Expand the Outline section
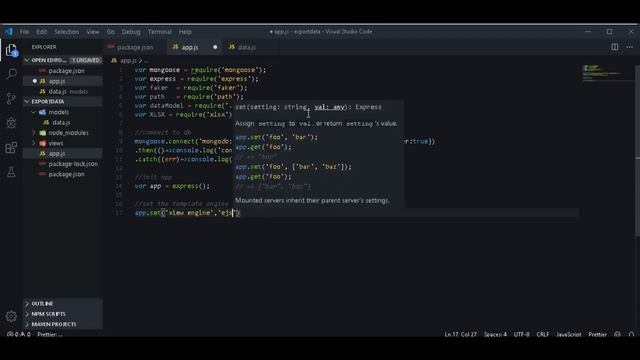Image resolution: width=640 pixels, height=360 pixels. point(62,304)
